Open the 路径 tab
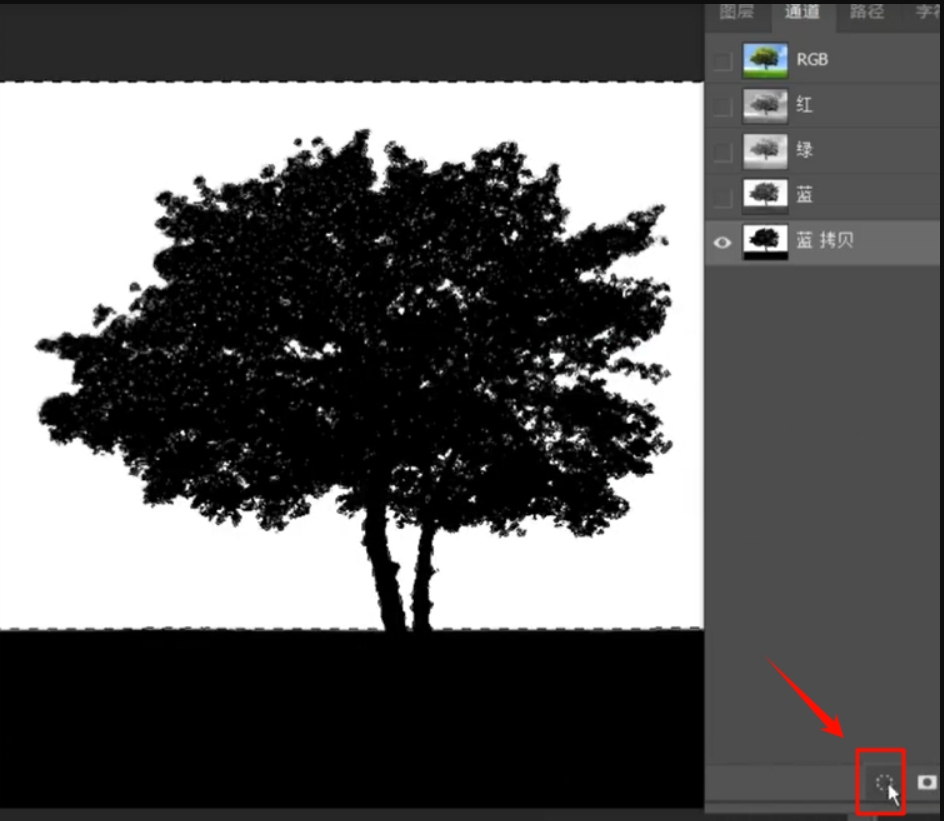 pos(866,12)
